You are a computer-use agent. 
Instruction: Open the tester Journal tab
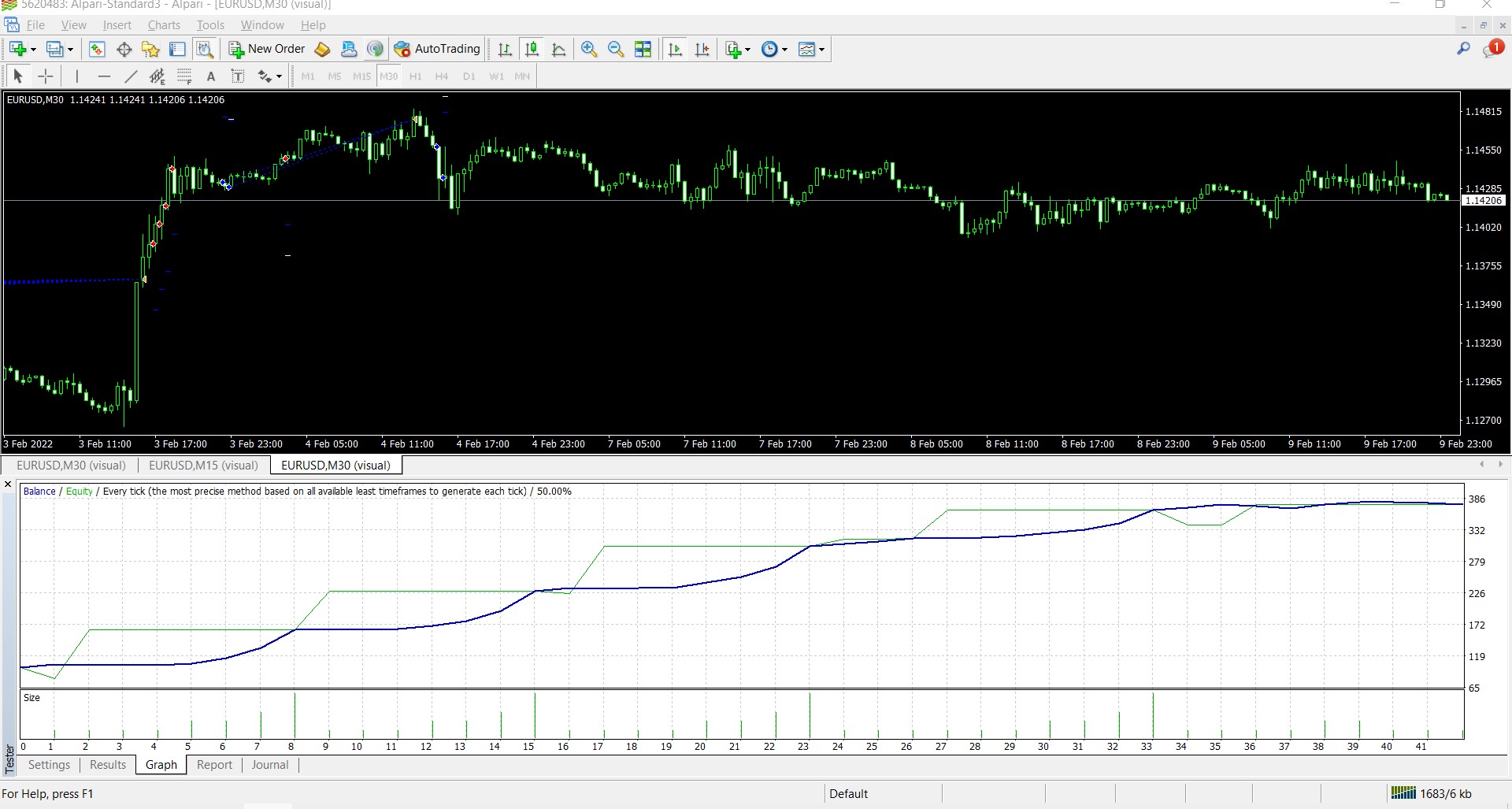pyautogui.click(x=270, y=764)
